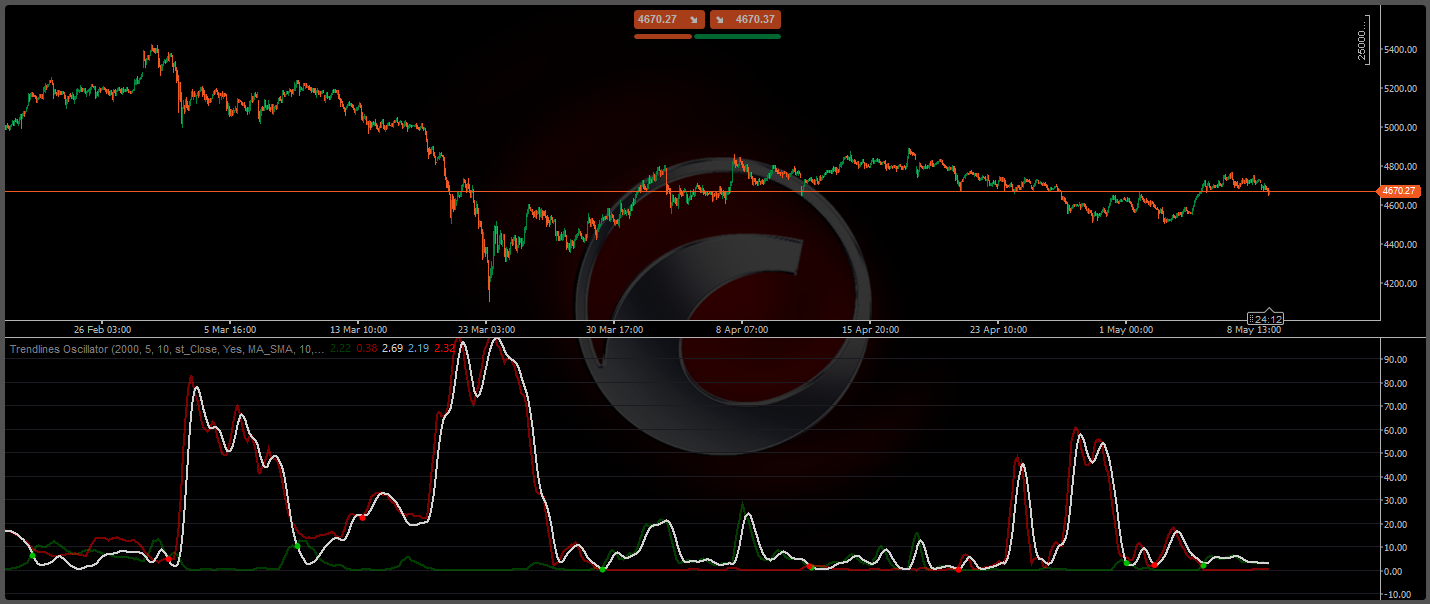Click the 5000.00 price axis label
Viewport: 1430px width, 604px height.
click(x=1401, y=127)
